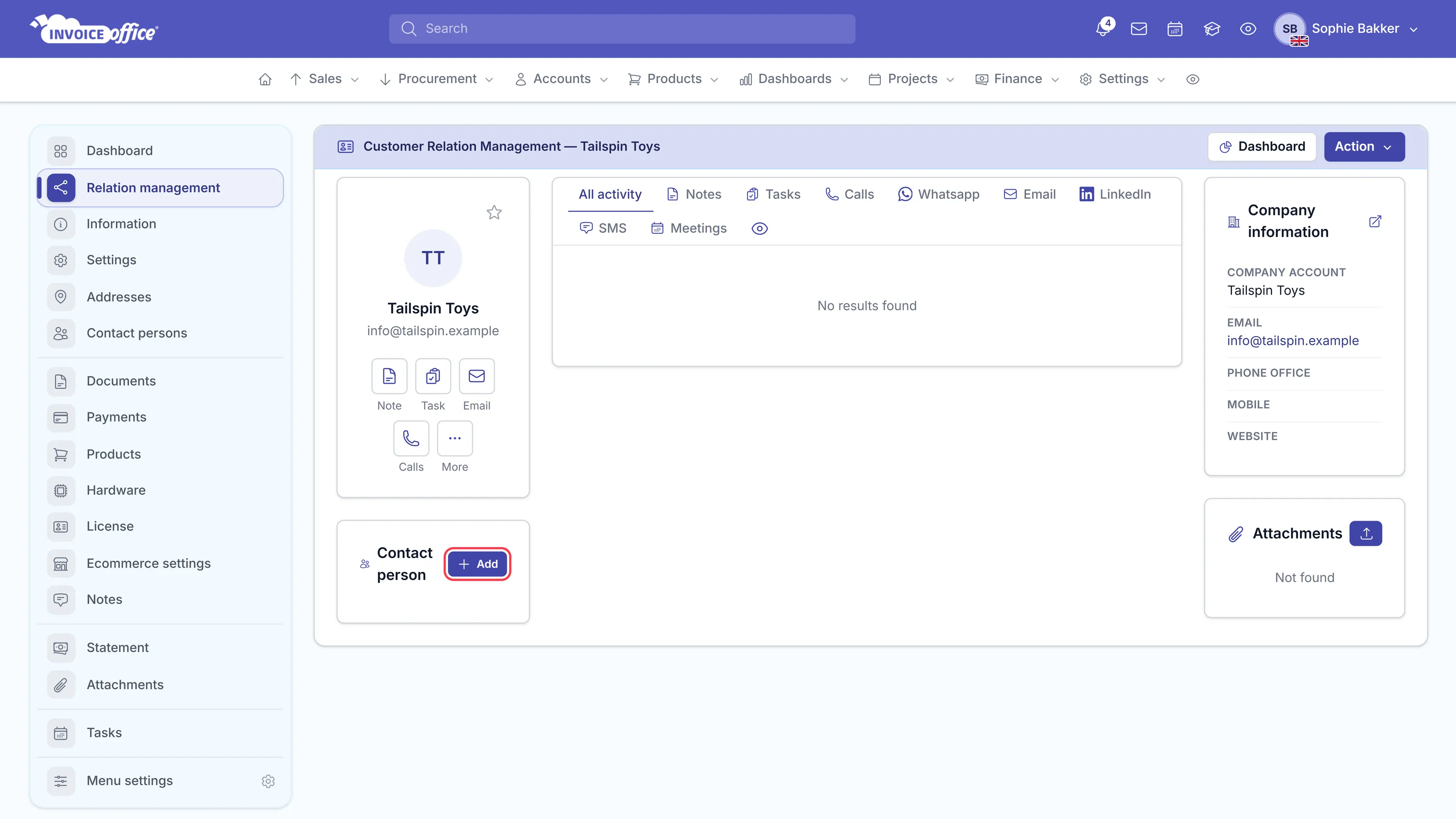Open Ecommerce settings in sidebar
The height and width of the screenshot is (819, 1456).
pyautogui.click(x=160, y=563)
